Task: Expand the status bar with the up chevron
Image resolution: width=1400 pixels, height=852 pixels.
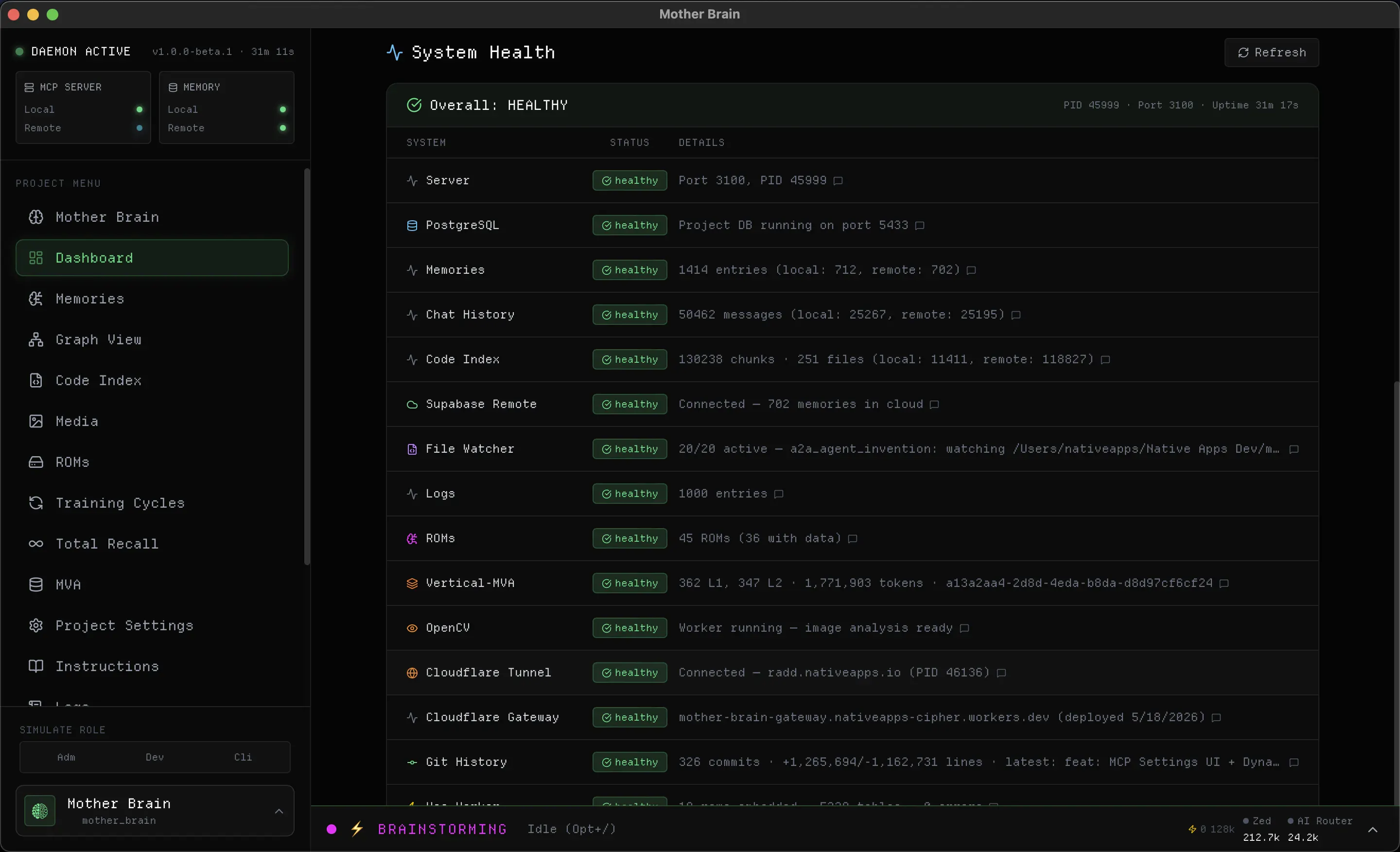Action: 1372,829
